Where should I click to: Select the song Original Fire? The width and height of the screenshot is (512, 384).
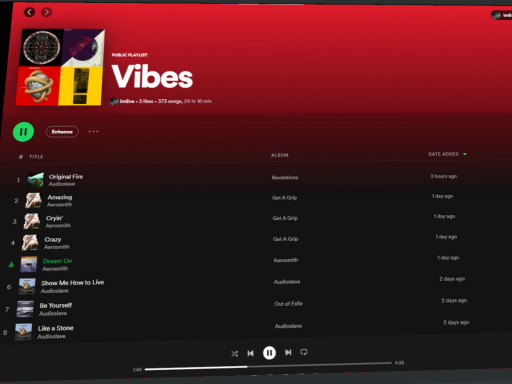tap(66, 177)
